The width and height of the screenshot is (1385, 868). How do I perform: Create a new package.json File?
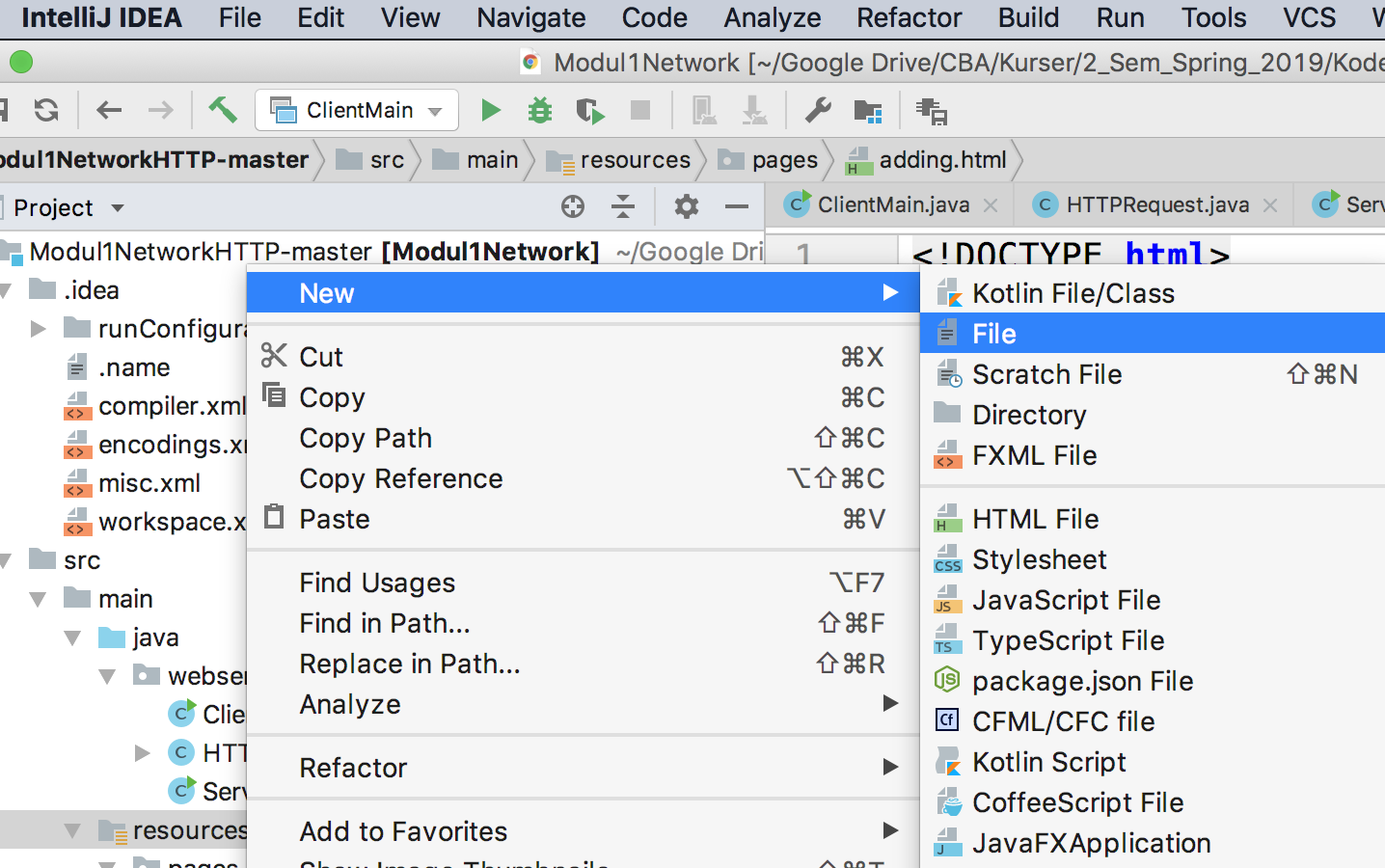pos(1153,681)
